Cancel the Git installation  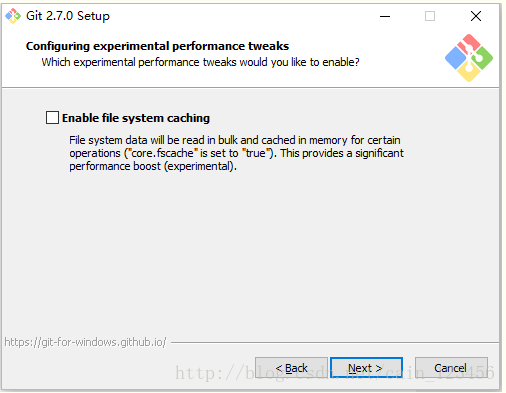451,368
